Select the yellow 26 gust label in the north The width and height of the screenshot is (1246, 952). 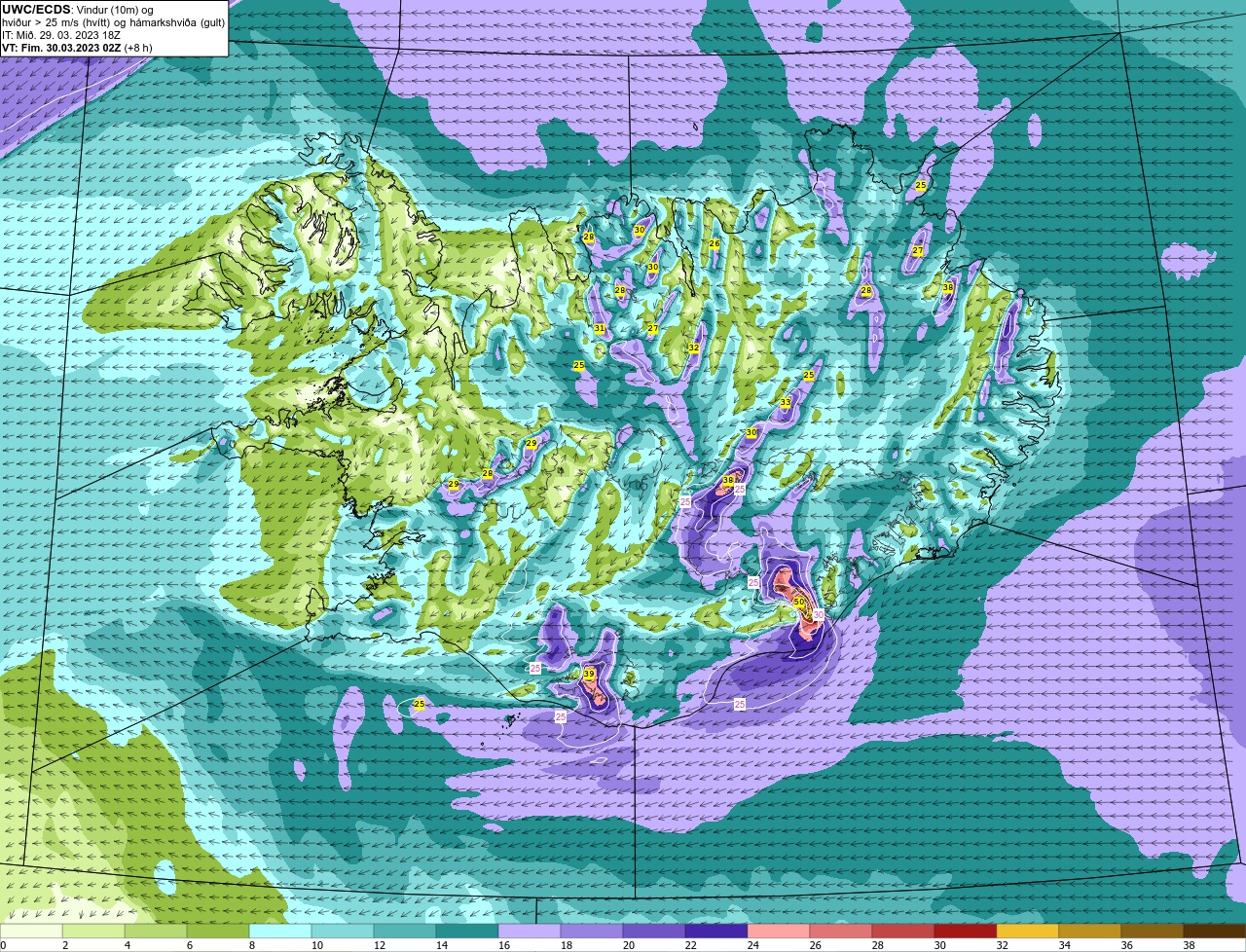[715, 244]
